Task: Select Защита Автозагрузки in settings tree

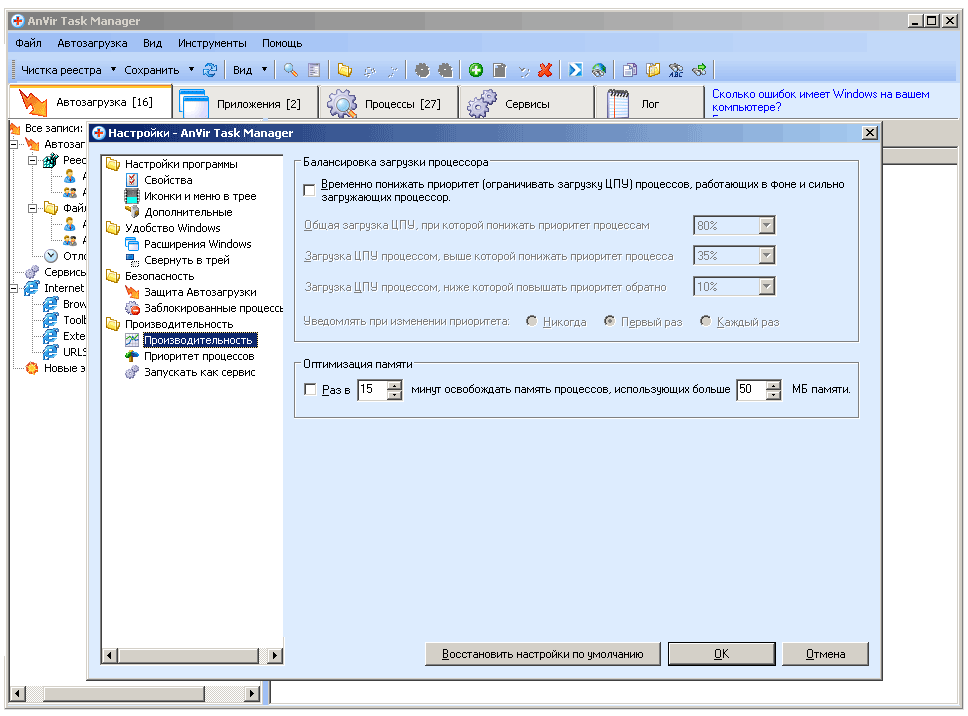Action: pyautogui.click(x=199, y=292)
